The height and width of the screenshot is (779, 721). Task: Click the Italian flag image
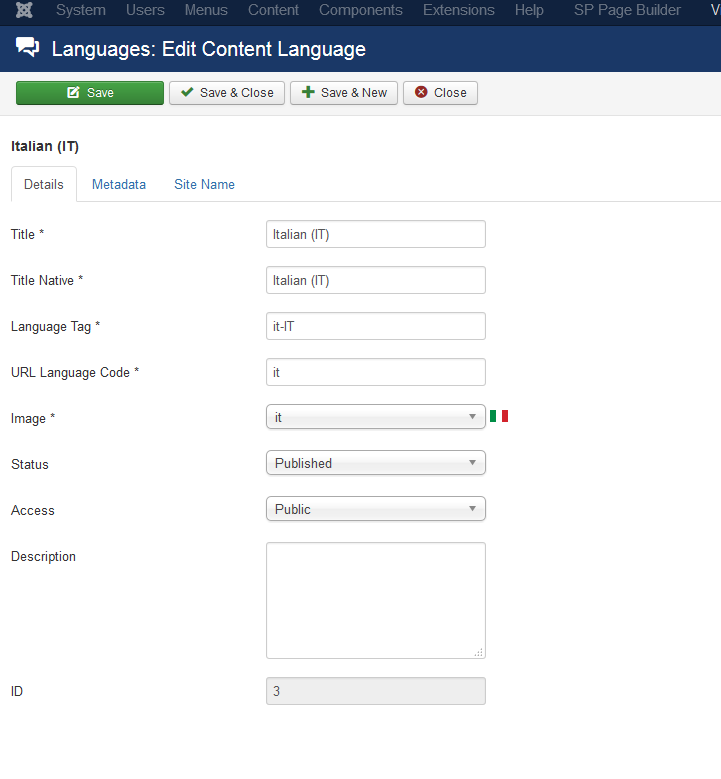coord(499,416)
